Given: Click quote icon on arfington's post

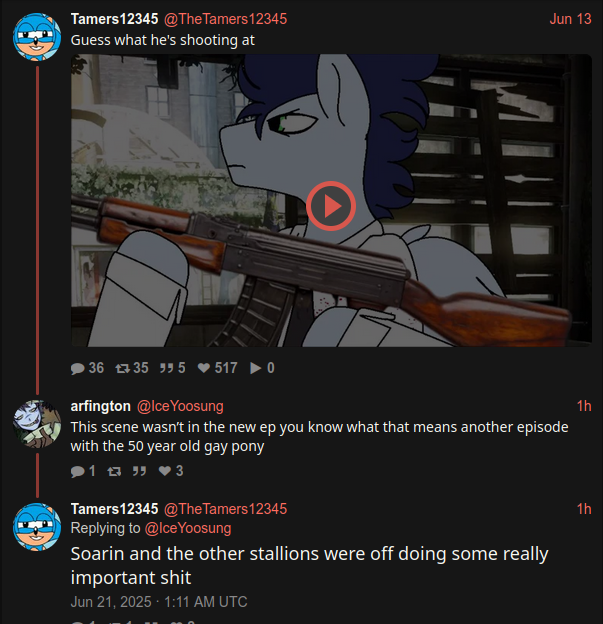Looking at the screenshot, I should (139, 471).
